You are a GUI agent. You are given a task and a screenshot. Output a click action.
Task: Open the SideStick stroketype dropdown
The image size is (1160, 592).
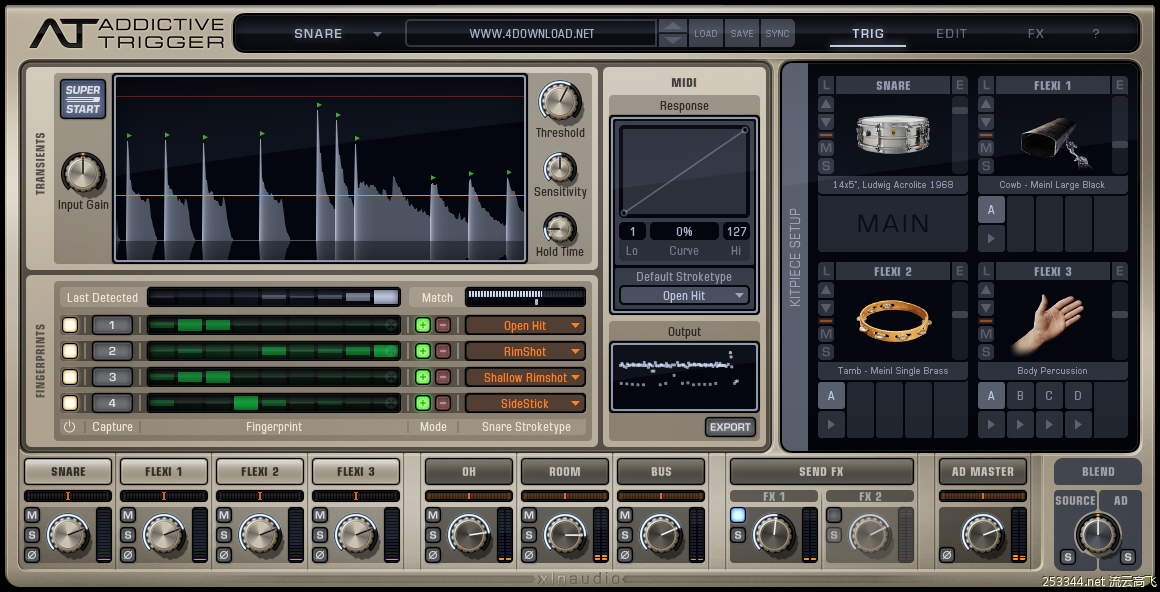pyautogui.click(x=525, y=403)
